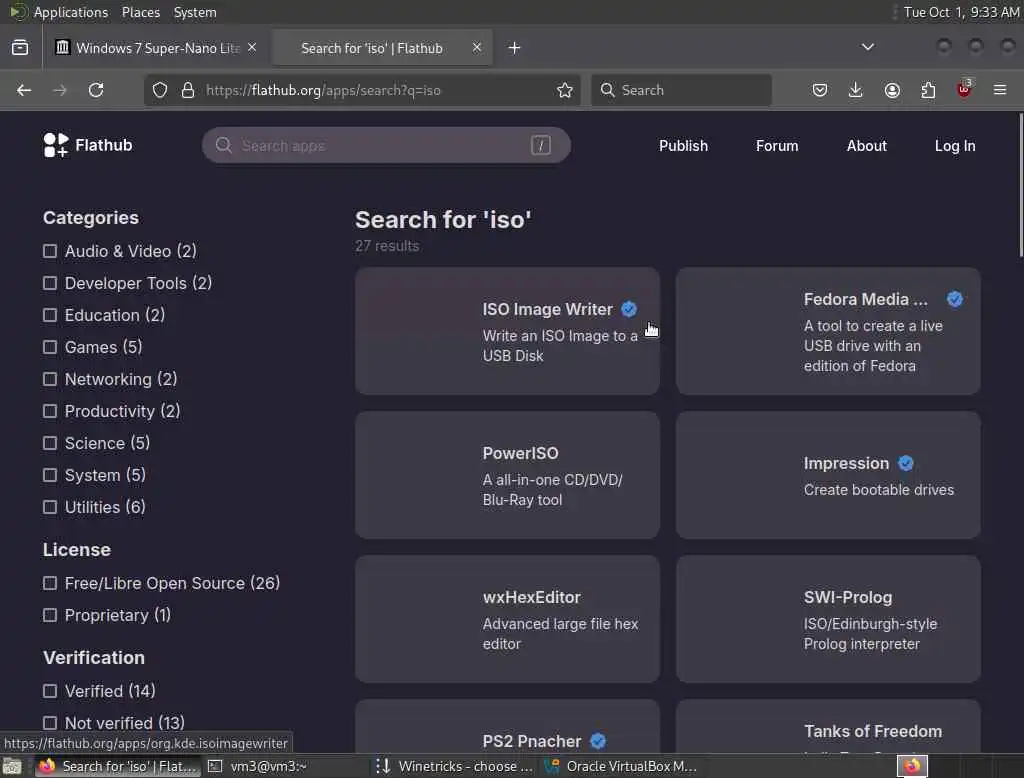Viewport: 1024px width, 778px height.
Task: Click verified badge next to ISO Image Writer
Action: point(629,309)
